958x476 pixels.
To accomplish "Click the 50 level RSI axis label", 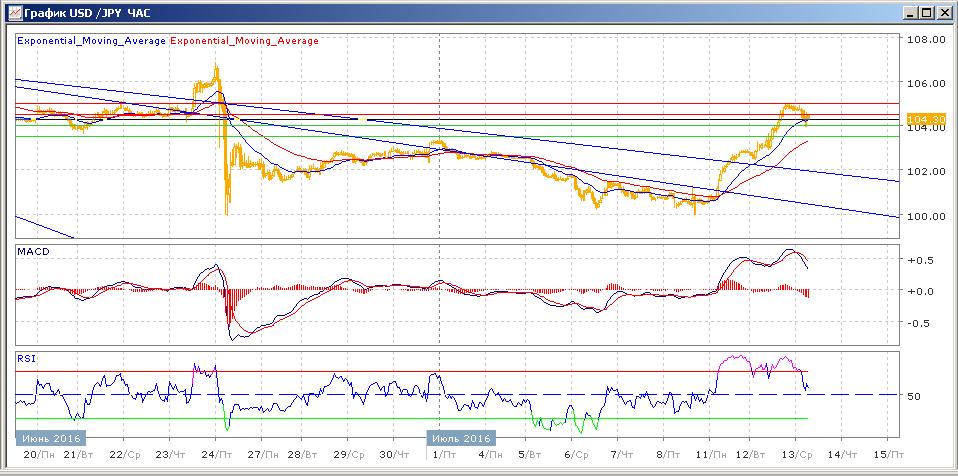I will (915, 396).
